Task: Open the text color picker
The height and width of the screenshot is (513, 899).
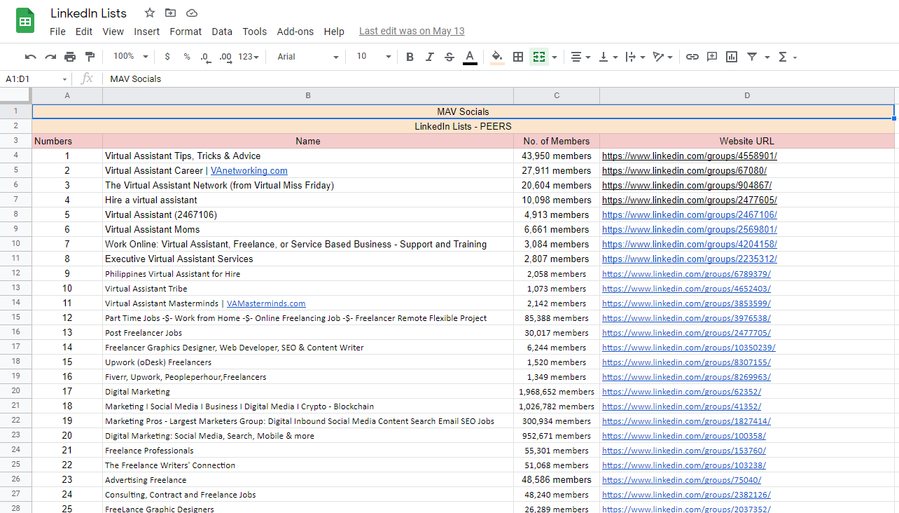Action: [x=470, y=57]
